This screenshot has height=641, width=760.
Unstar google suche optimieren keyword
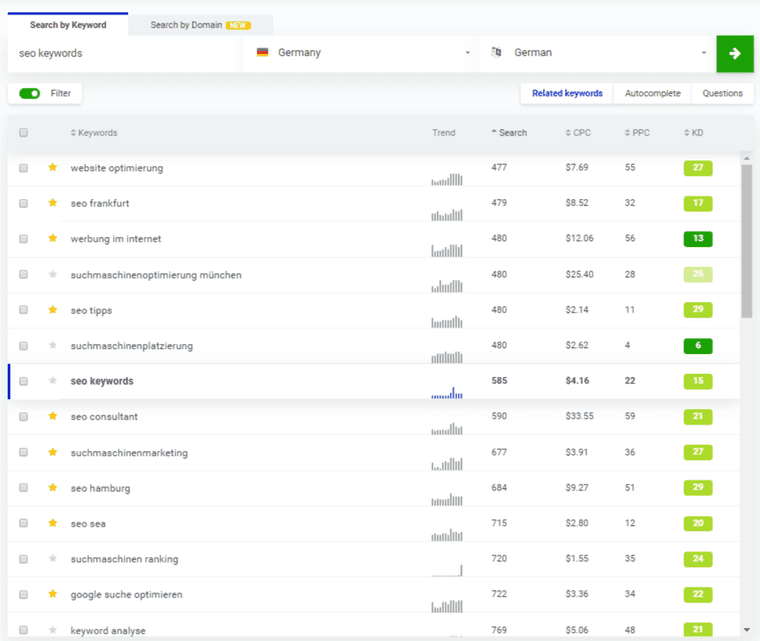53,594
